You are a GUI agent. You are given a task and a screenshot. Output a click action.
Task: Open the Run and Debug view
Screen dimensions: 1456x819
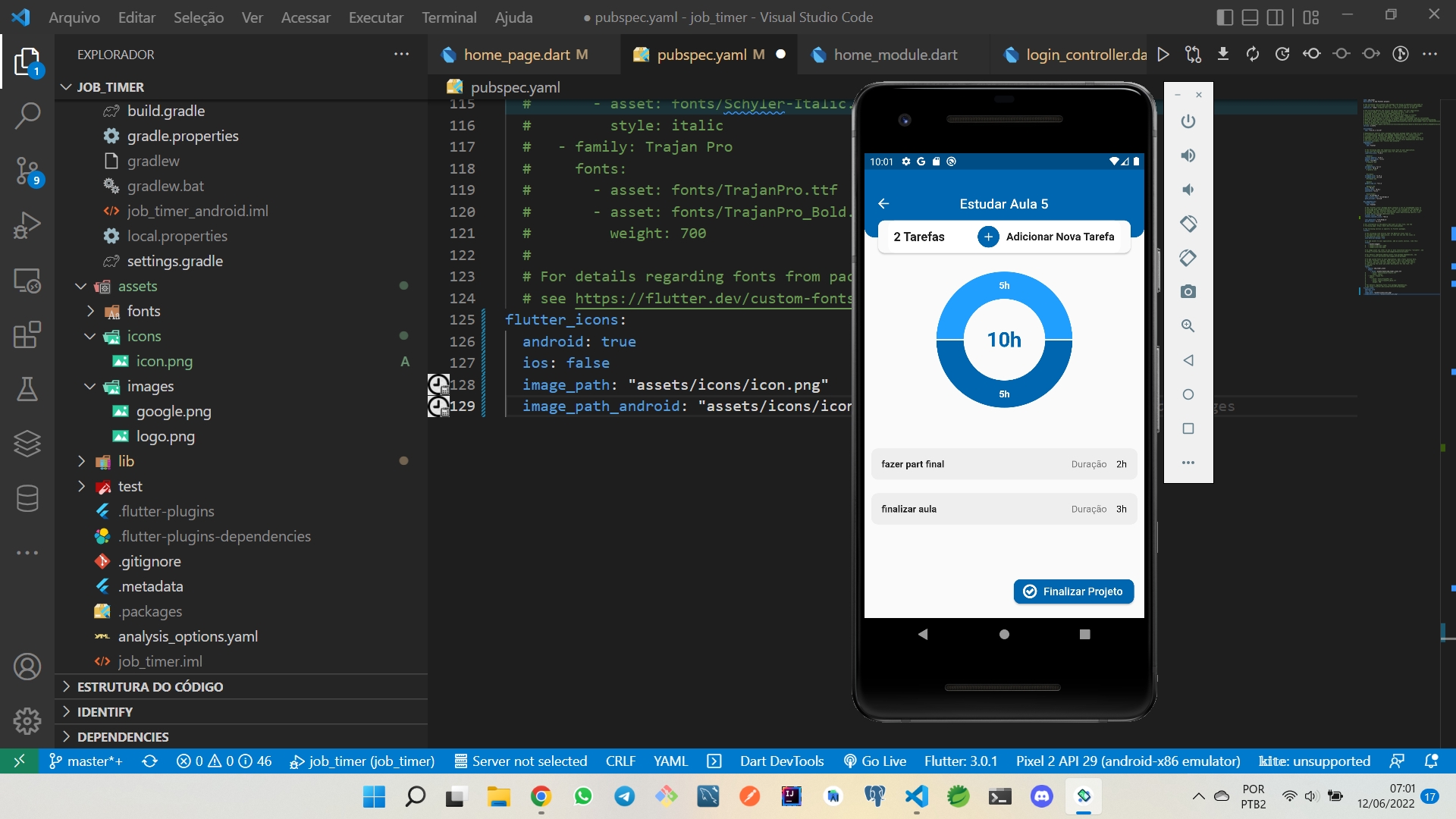coord(27,225)
